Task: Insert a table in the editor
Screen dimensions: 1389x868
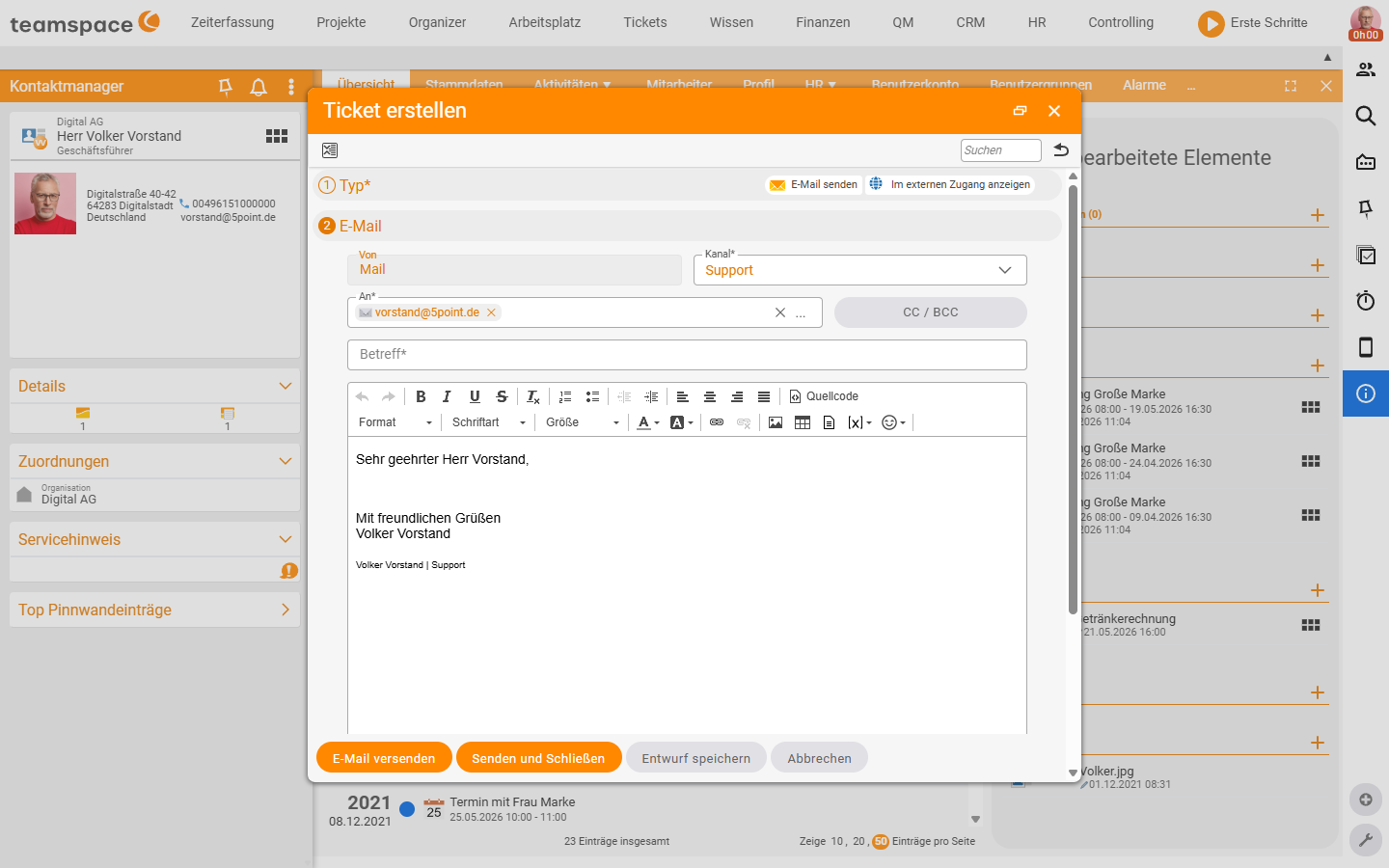Action: point(802,422)
